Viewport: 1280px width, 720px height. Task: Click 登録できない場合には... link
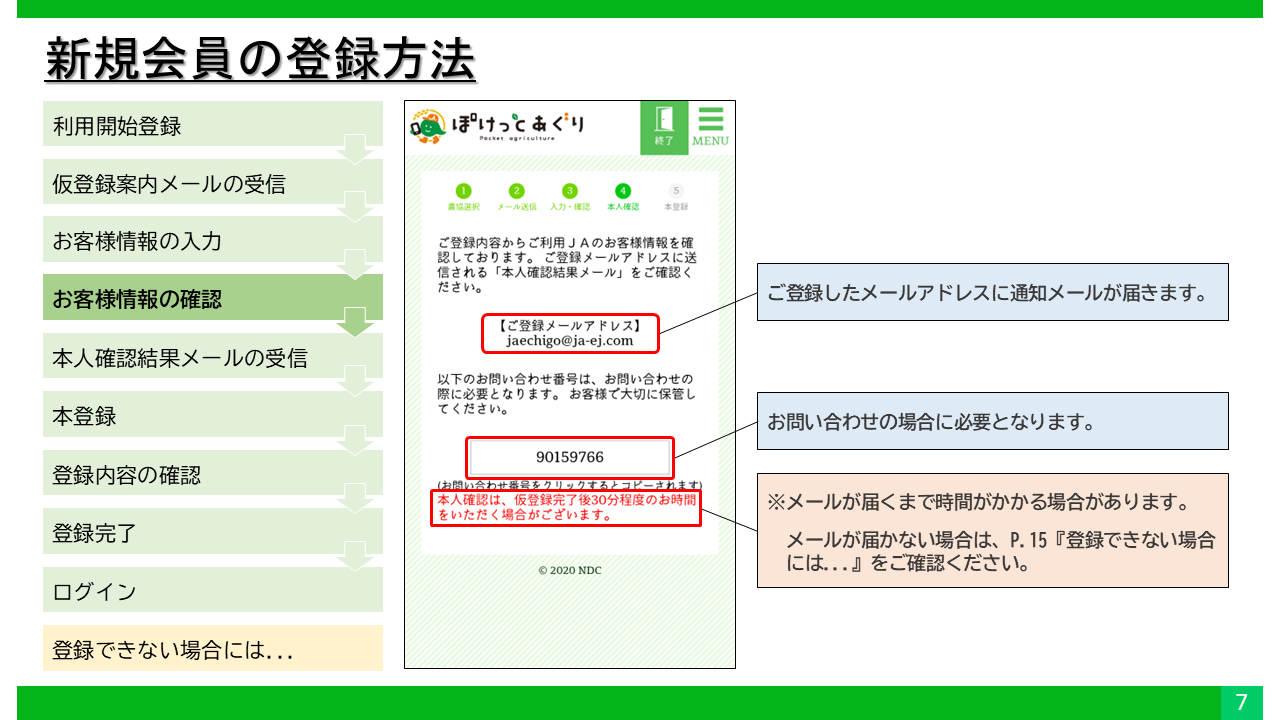[x=212, y=649]
